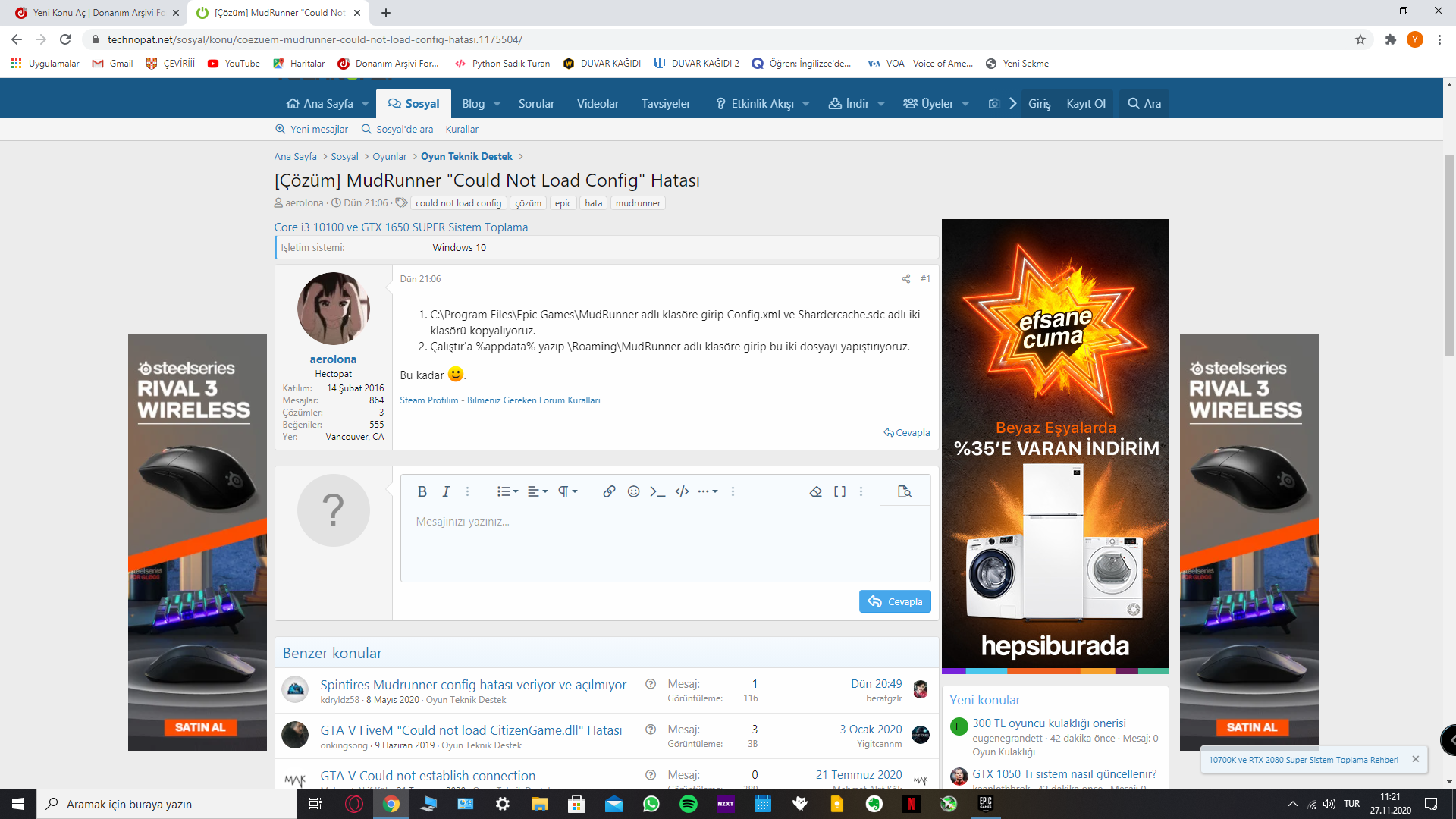This screenshot has width=1456, height=819.
Task: Expand the list formatting dropdown
Action: coord(507,491)
